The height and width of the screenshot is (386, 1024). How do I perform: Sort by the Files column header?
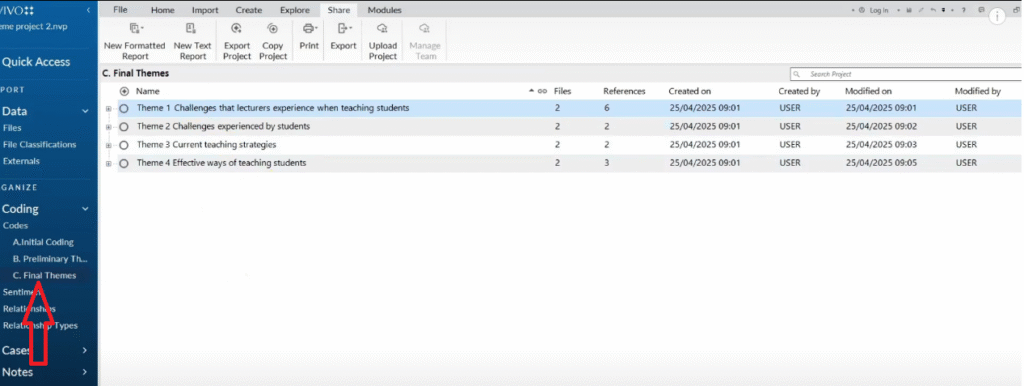(562, 91)
